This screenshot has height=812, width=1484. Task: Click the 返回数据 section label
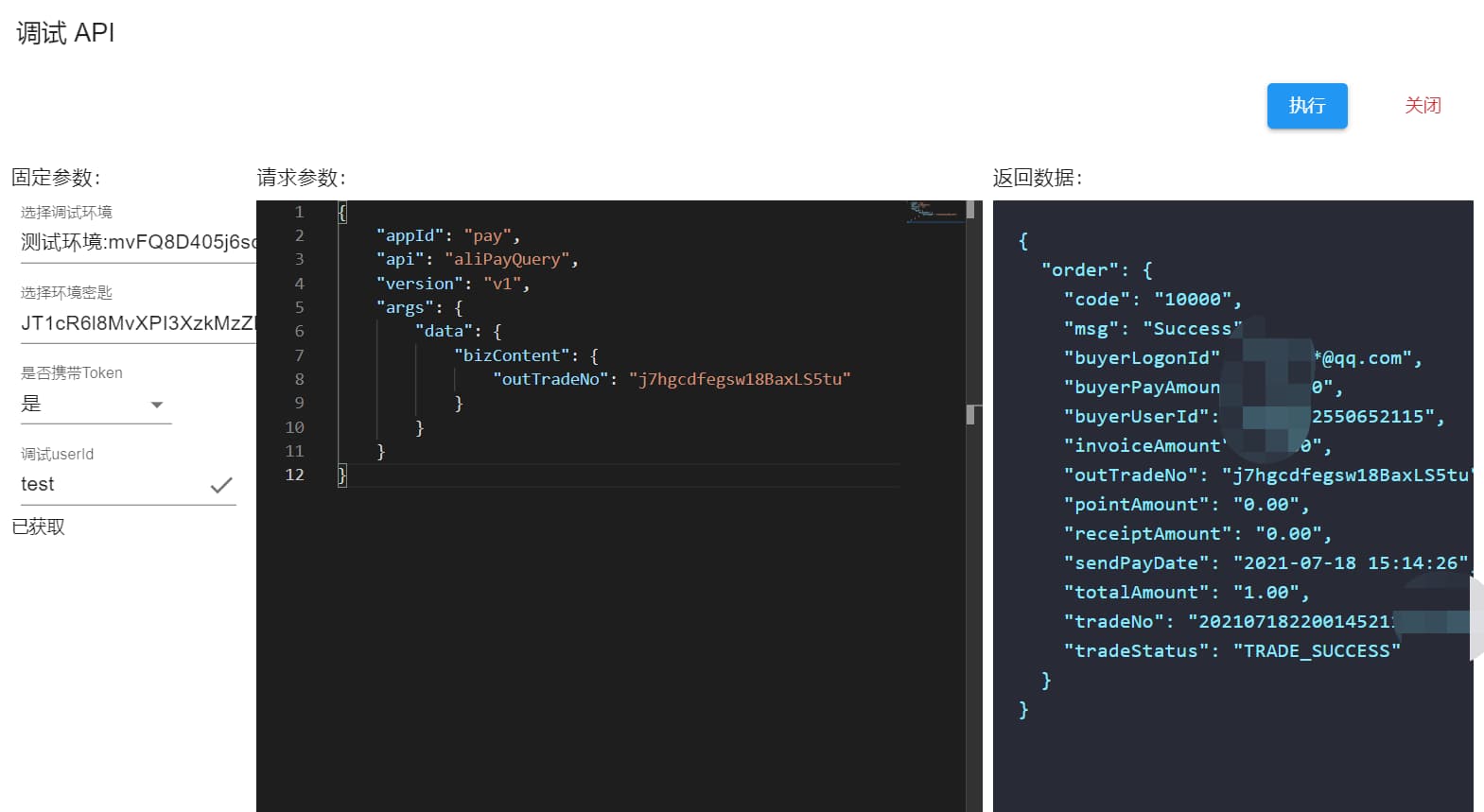[1038, 178]
